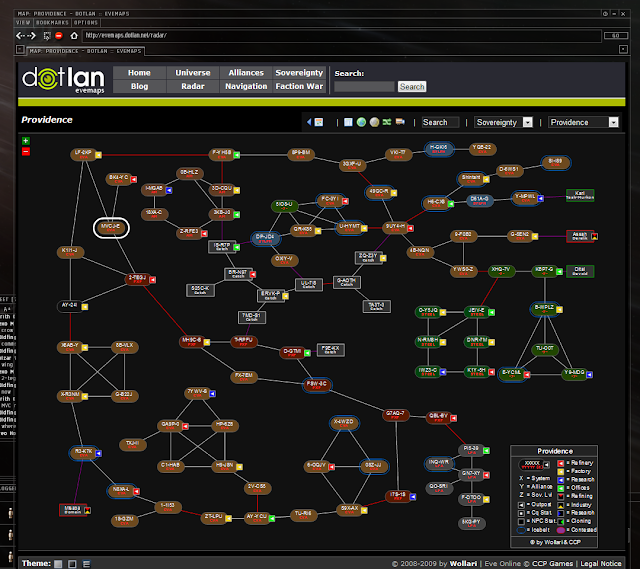
Task: Click the dotted-box reload icon beside the stop icon
Action: (47, 36)
